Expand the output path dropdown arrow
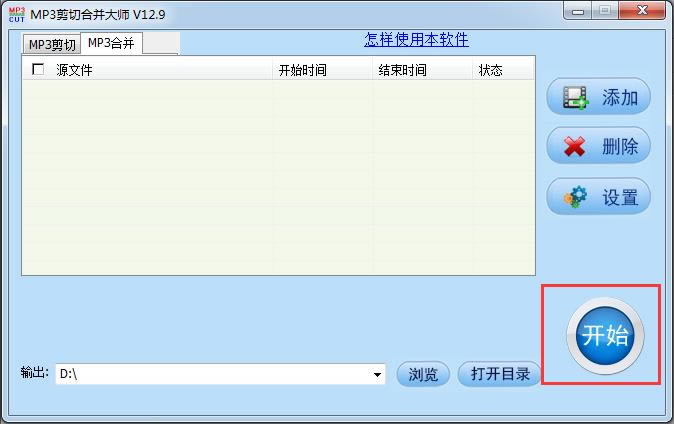The width and height of the screenshot is (674, 424). [377, 375]
